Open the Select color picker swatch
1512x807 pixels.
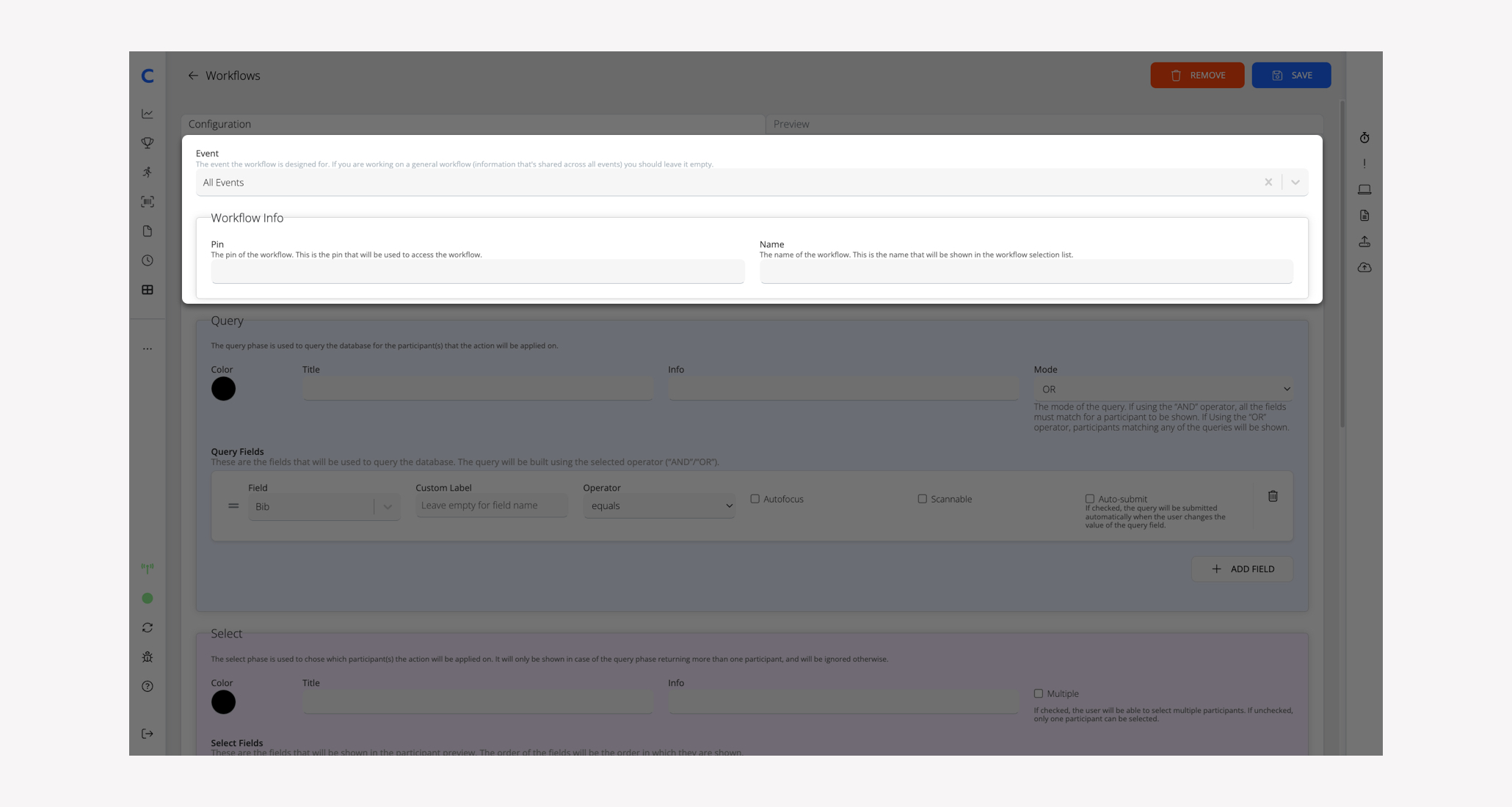click(223, 702)
